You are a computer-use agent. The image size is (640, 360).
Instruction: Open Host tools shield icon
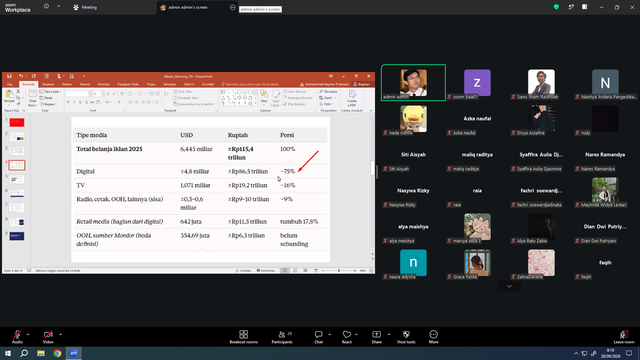coord(406,334)
